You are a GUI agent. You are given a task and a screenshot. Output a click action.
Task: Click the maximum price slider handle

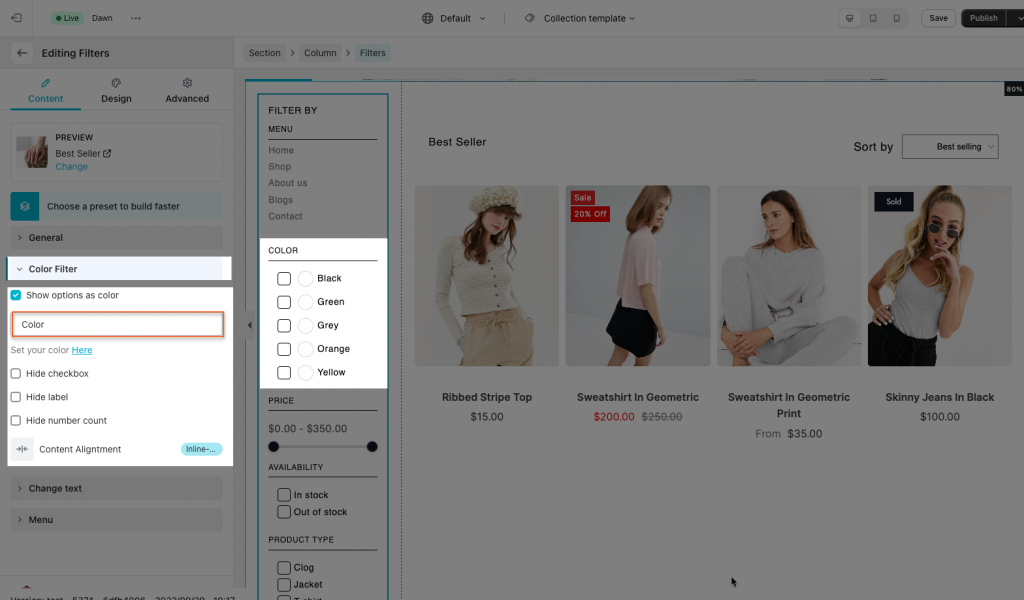tap(372, 447)
